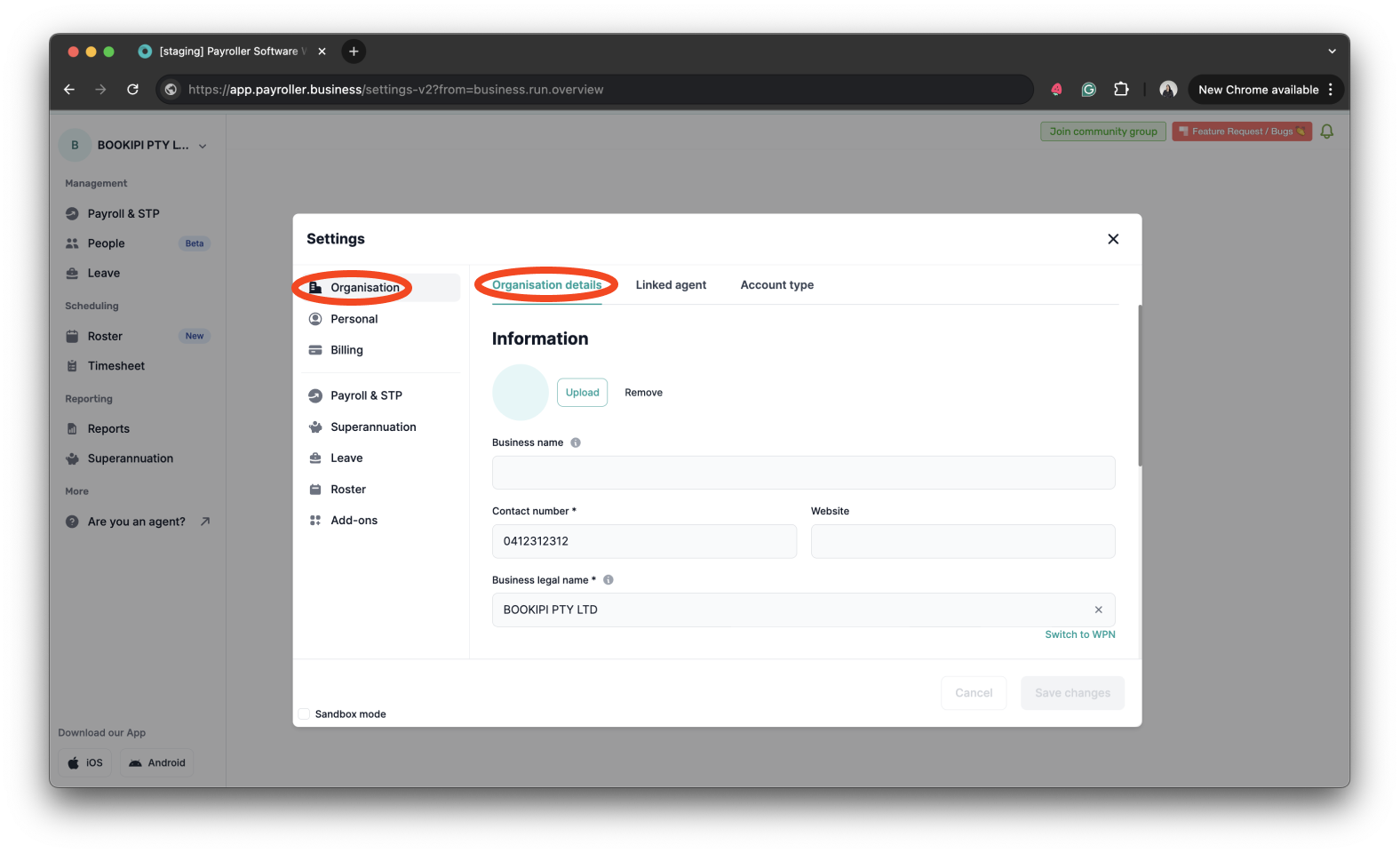
Task: Focus the Business name input field
Action: coord(803,473)
